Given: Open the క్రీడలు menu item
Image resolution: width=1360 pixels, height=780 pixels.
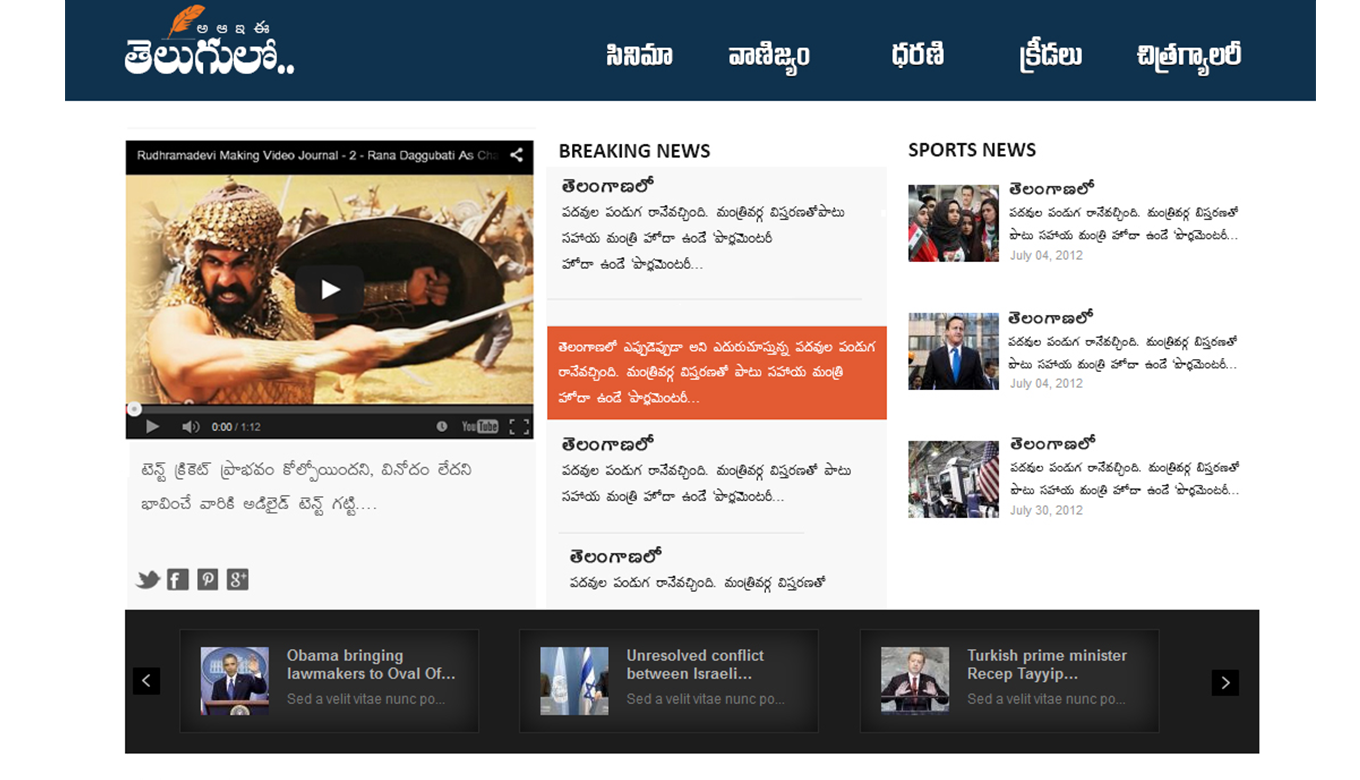Looking at the screenshot, I should pos(1050,55).
